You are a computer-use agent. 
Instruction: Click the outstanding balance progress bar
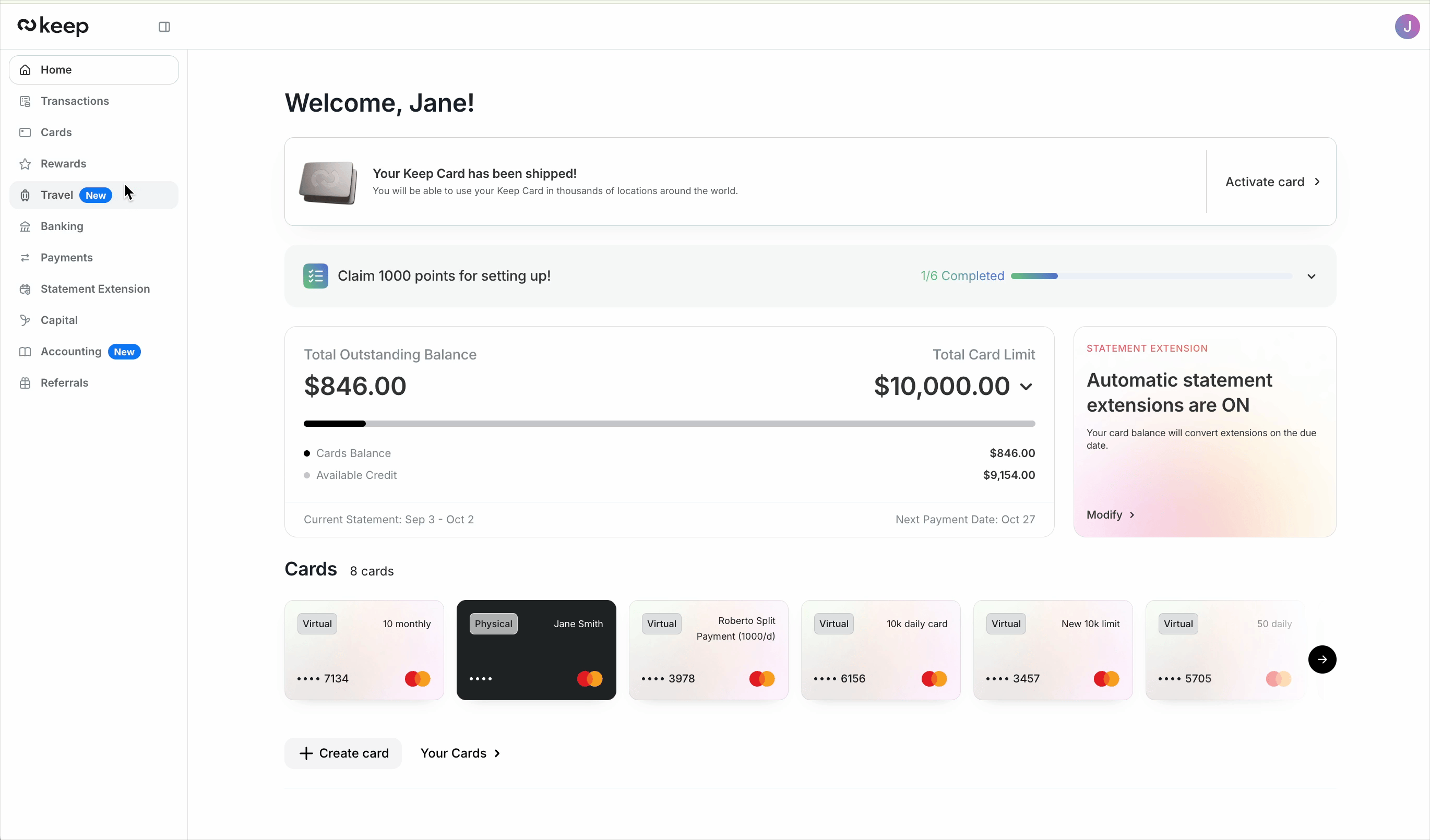pyautogui.click(x=669, y=424)
